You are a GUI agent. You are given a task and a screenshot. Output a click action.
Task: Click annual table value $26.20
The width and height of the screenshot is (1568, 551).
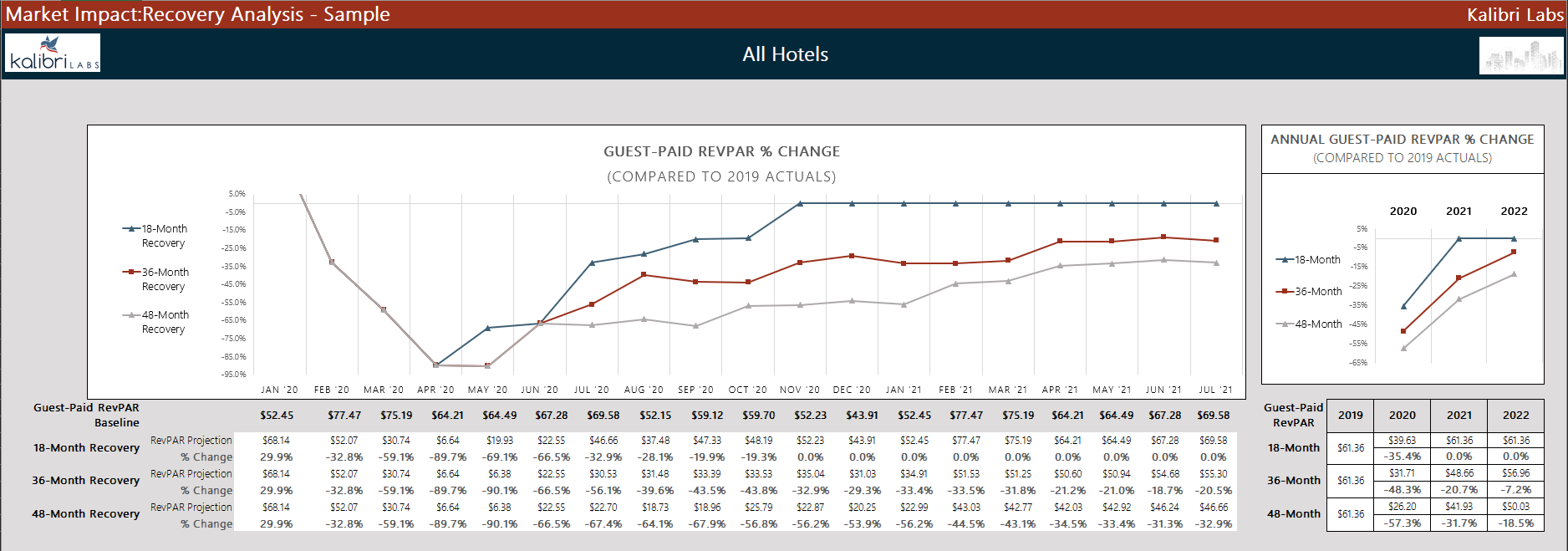click(x=1402, y=507)
